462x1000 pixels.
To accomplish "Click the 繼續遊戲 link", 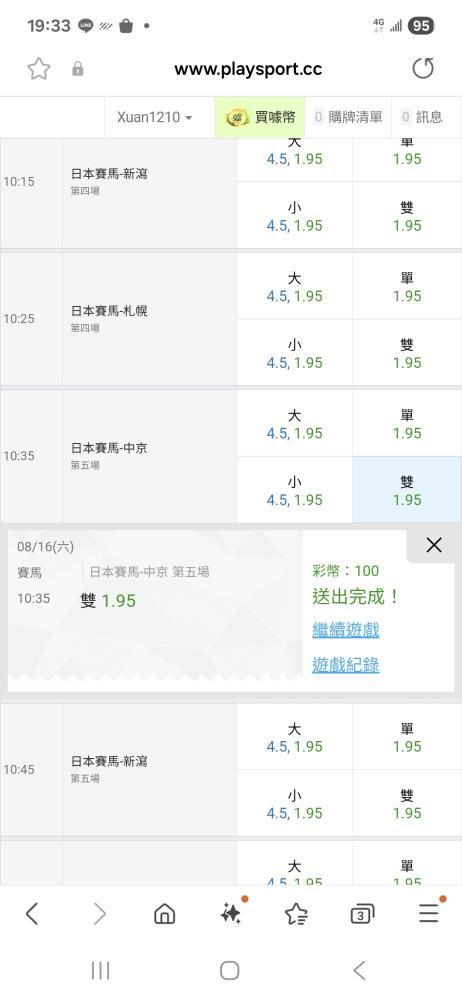I will 346,630.
